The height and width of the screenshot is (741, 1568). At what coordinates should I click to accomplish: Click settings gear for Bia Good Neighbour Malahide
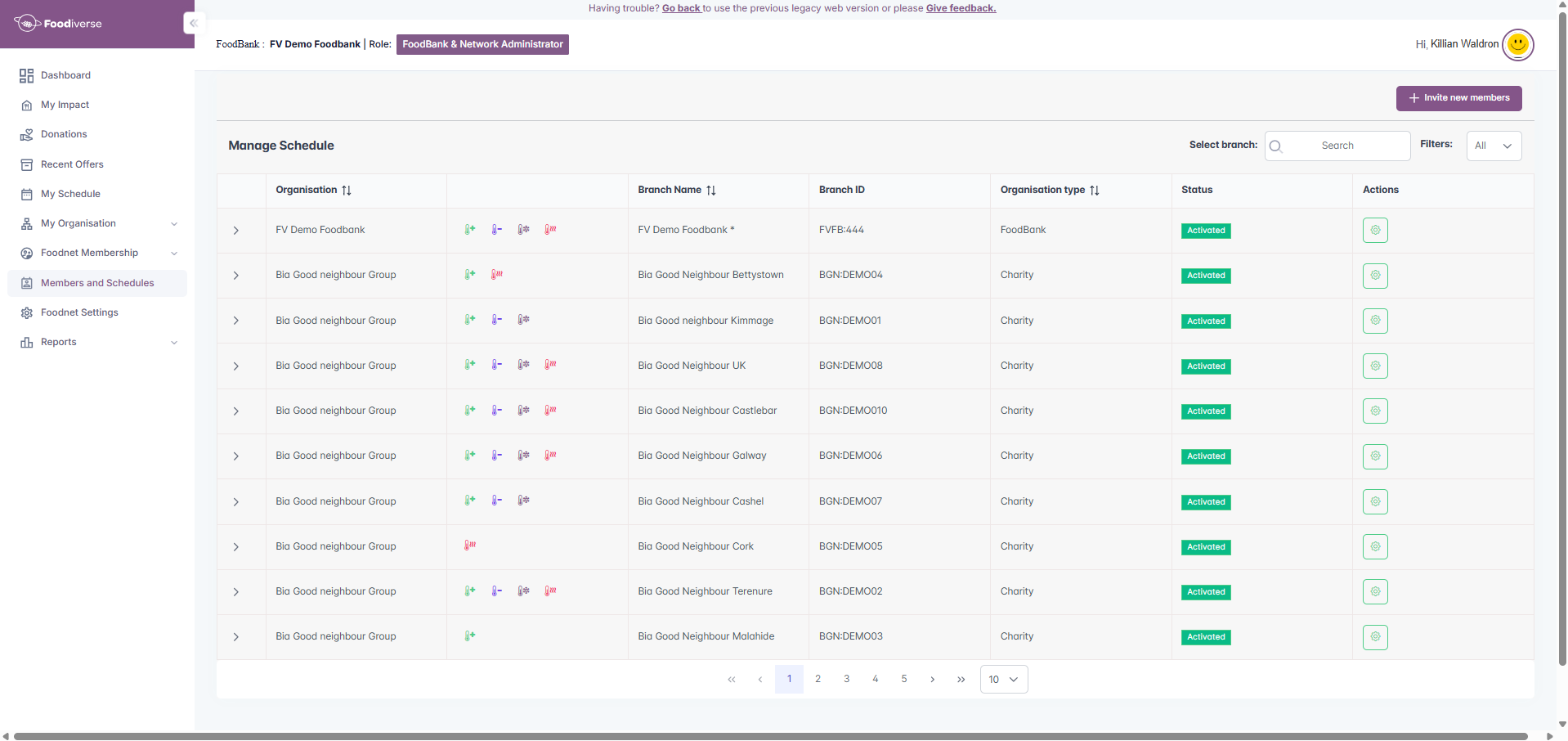(1375, 637)
